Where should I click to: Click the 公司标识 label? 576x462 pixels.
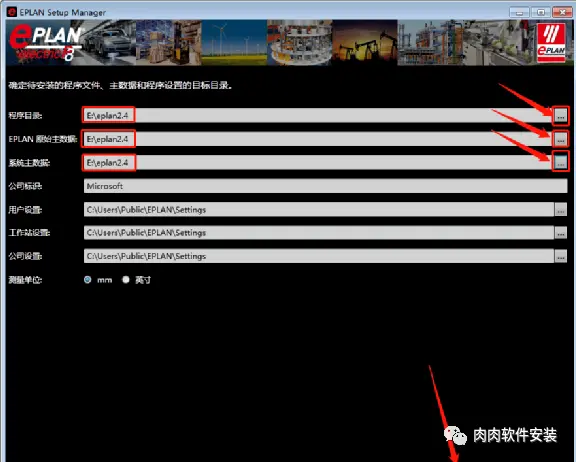pos(25,186)
